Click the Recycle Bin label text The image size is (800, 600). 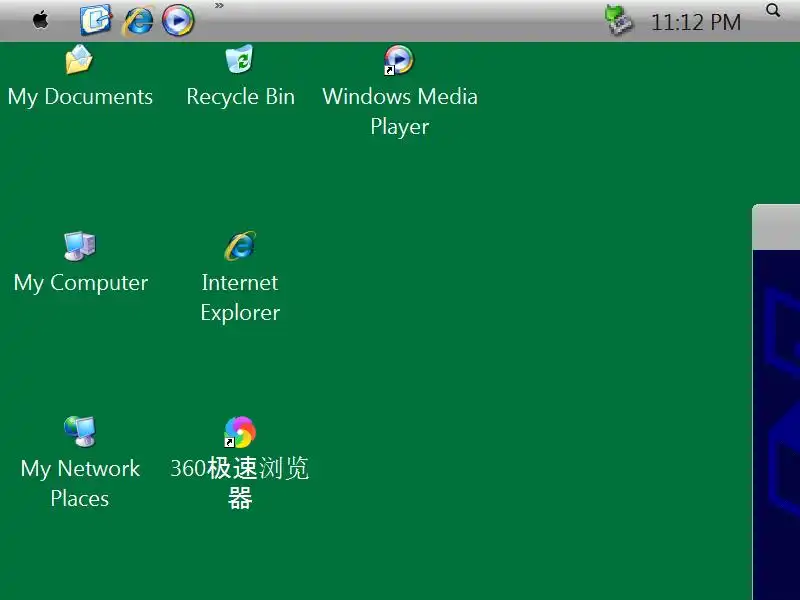click(240, 97)
